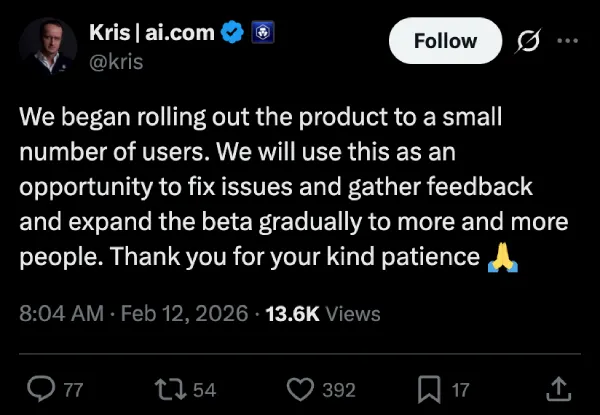The image size is (600, 415).
Task: Click the 392 likes count
Action: click(x=340, y=390)
